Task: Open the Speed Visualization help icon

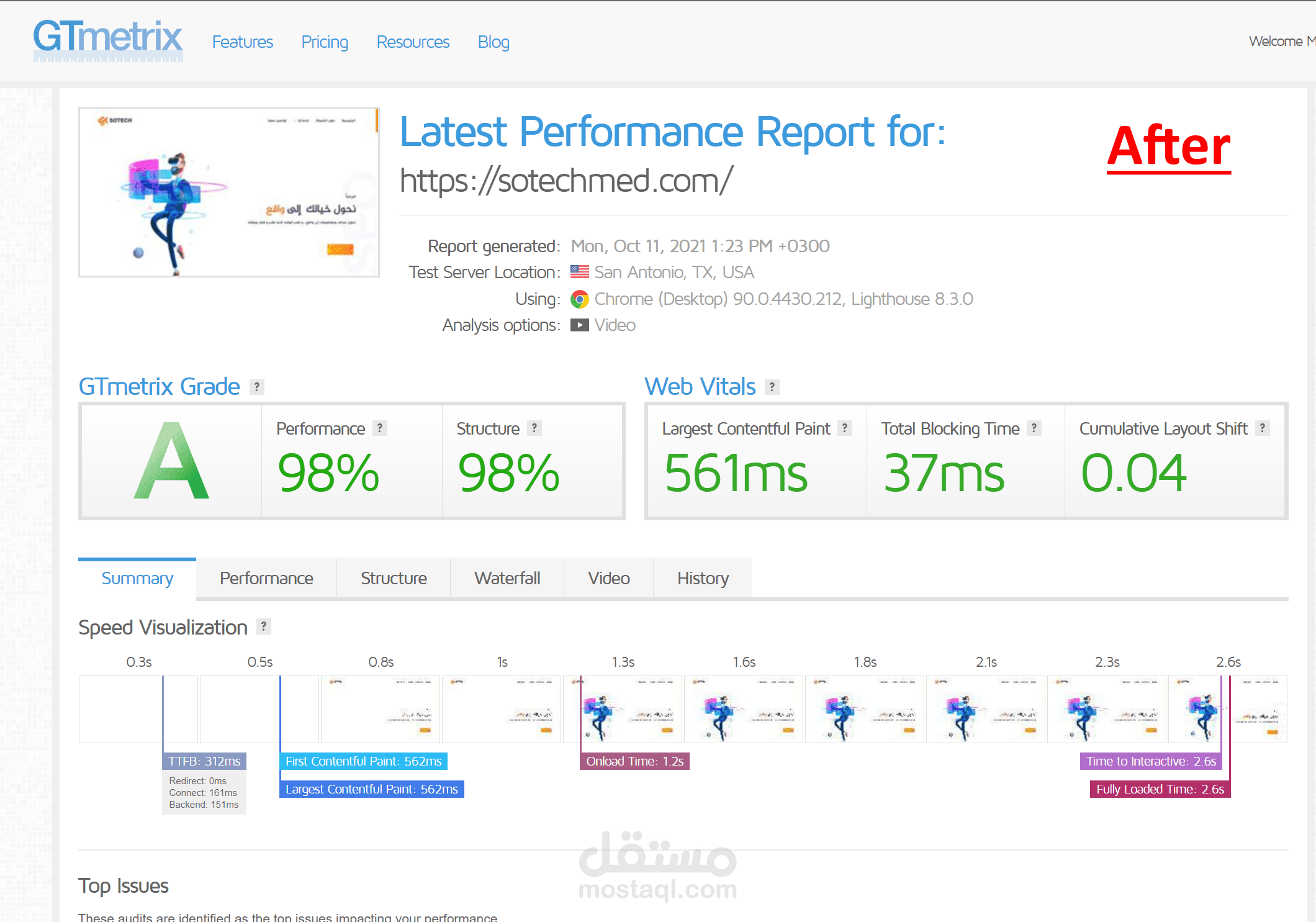Action: click(x=264, y=626)
